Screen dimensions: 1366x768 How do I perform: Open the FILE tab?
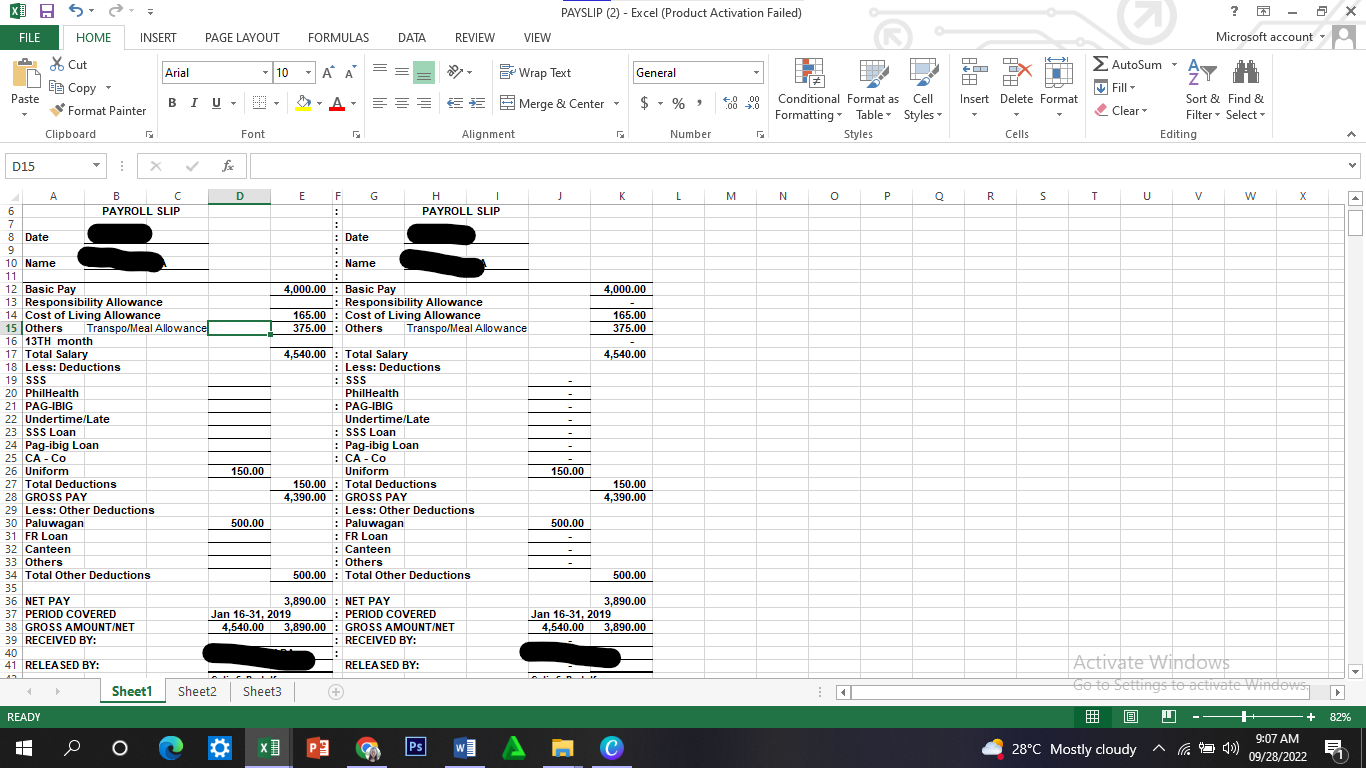29,37
